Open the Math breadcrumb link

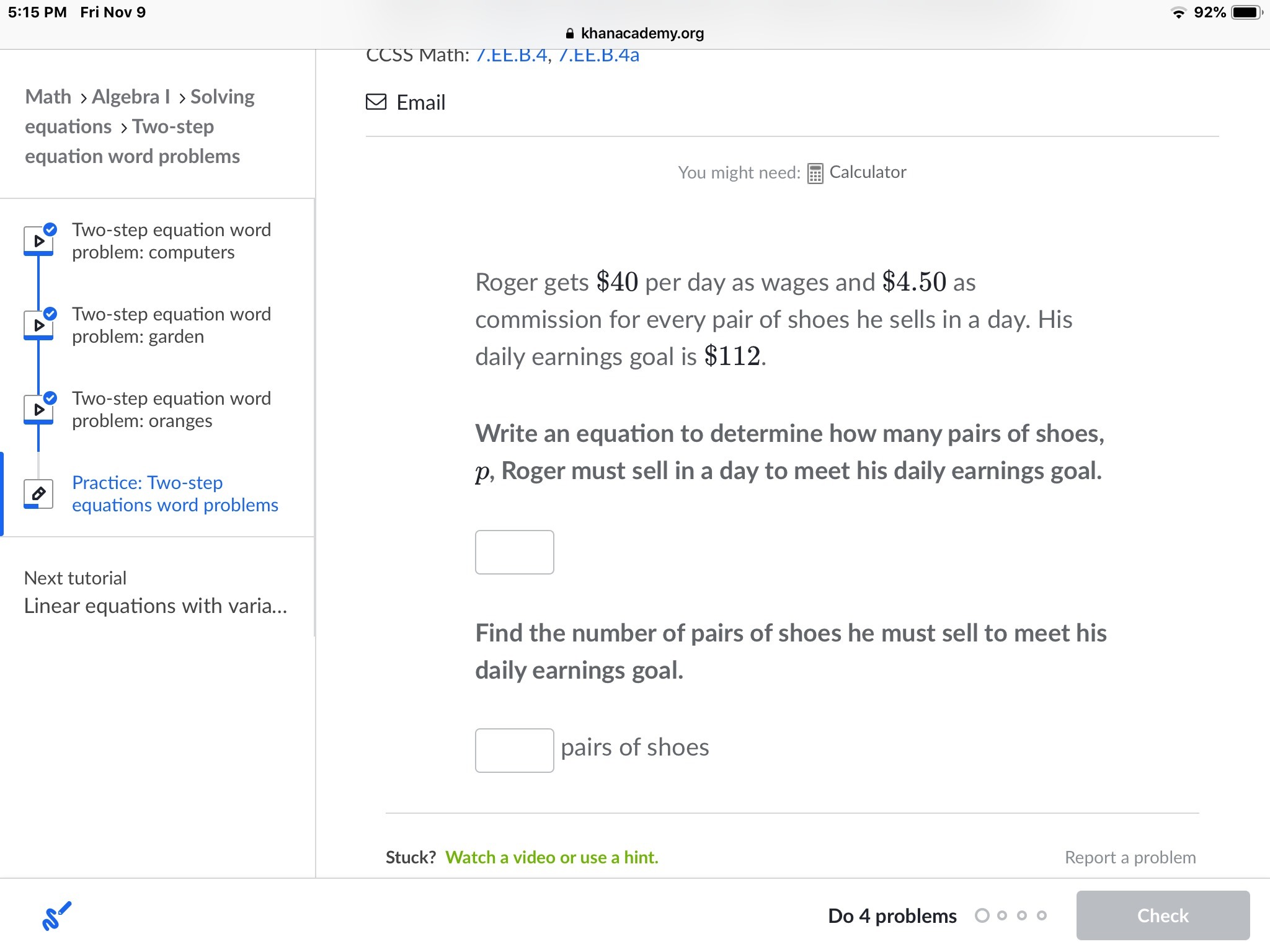coord(48,97)
